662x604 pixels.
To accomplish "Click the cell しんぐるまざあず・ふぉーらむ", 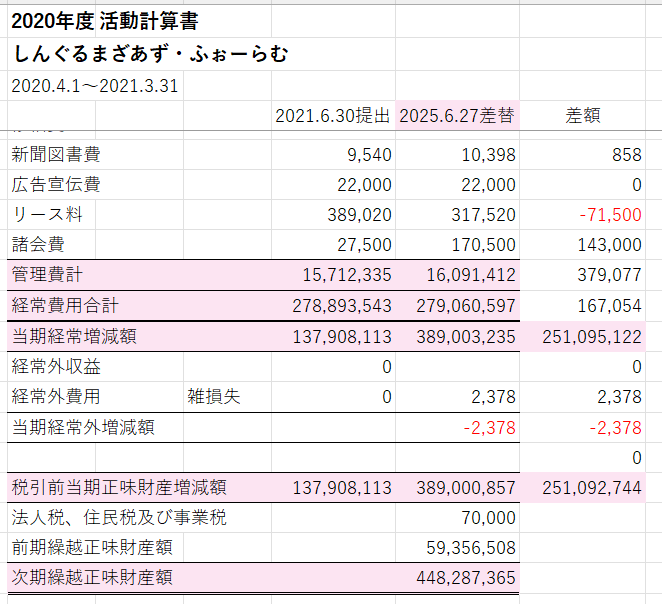I will (x=150, y=54).
